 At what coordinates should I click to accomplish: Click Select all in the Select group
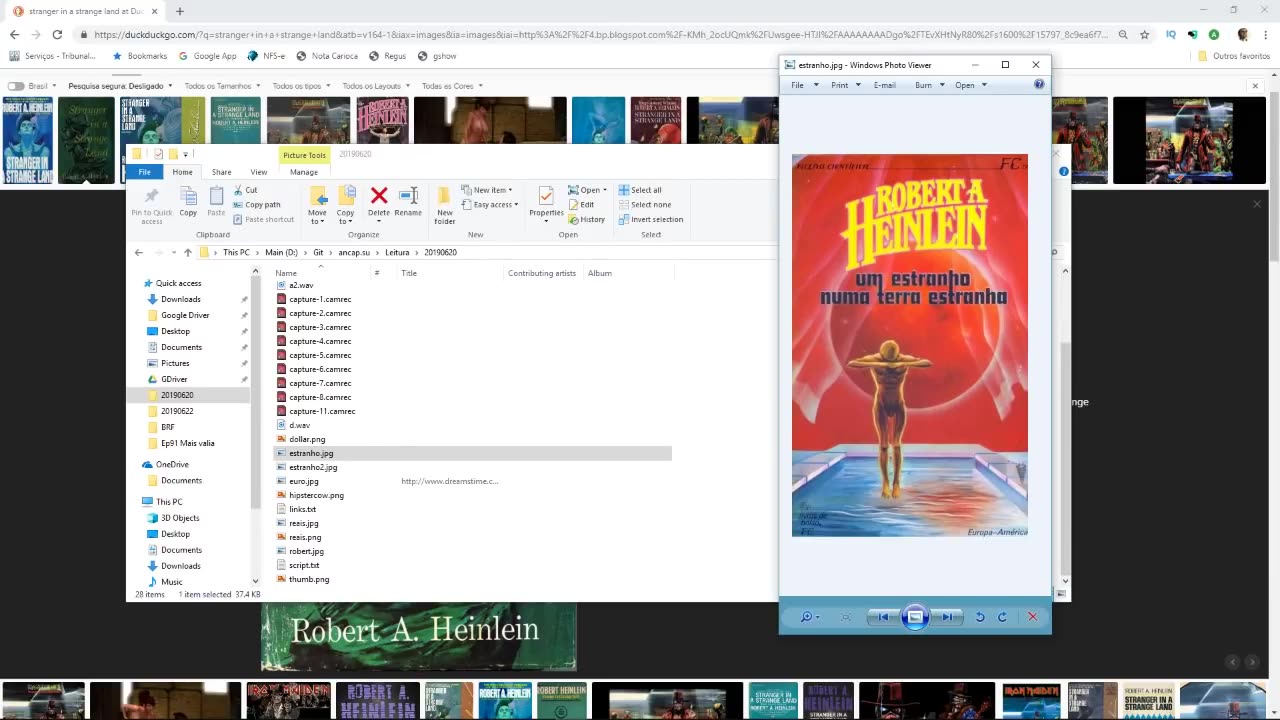(640, 190)
